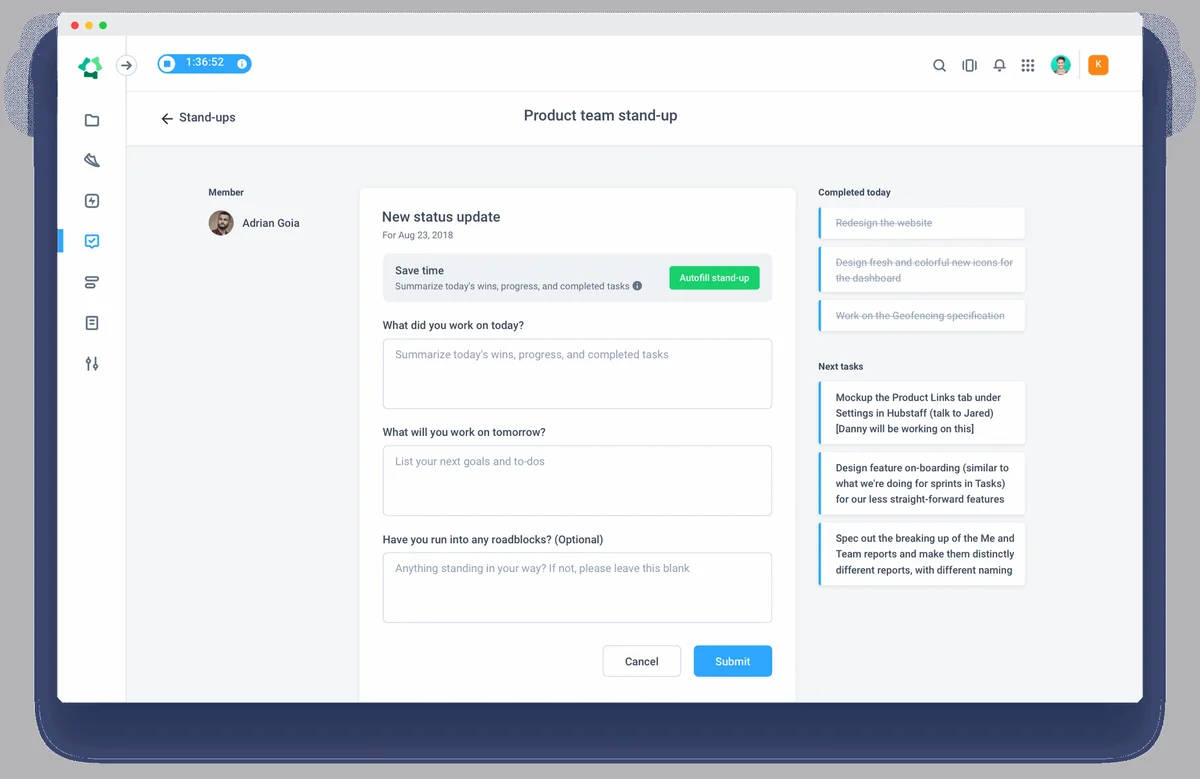Click the 'Product team stand-up' title

(600, 116)
